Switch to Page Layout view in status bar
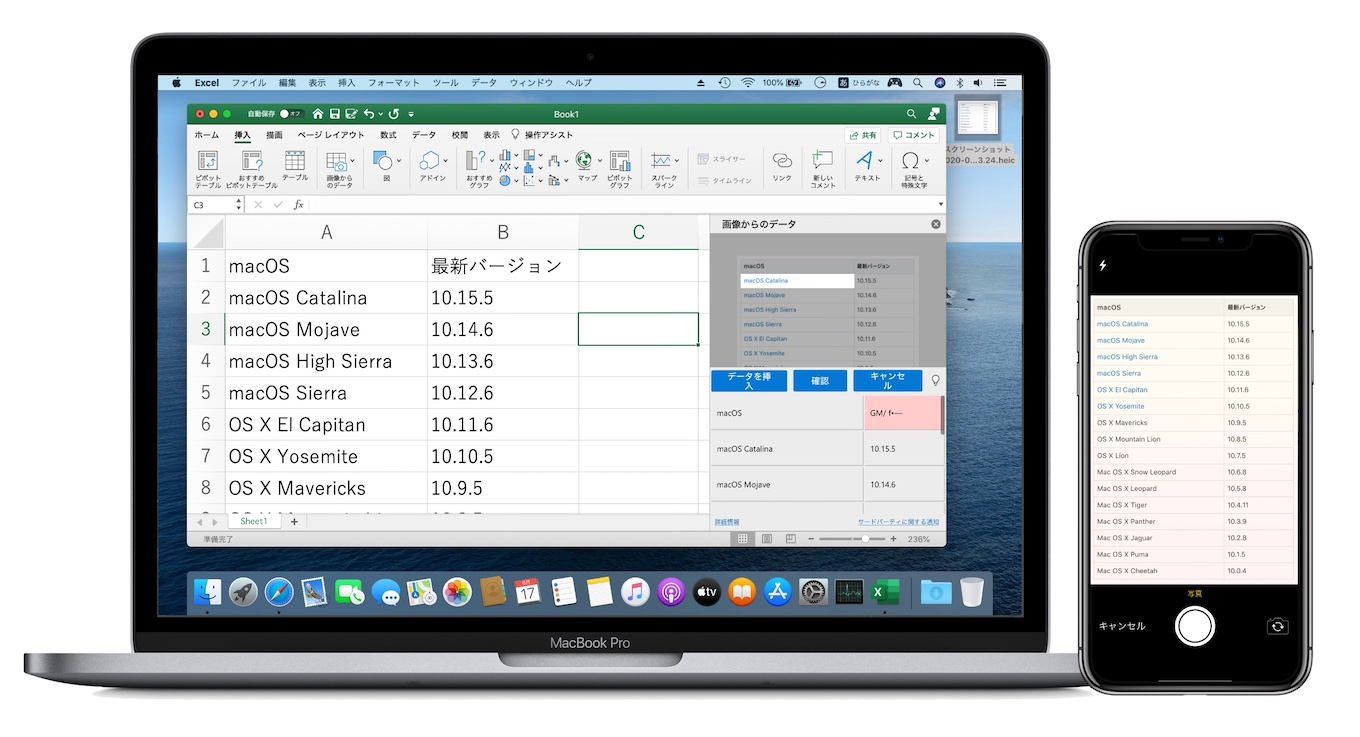The height and width of the screenshot is (737, 1360). coord(767,539)
